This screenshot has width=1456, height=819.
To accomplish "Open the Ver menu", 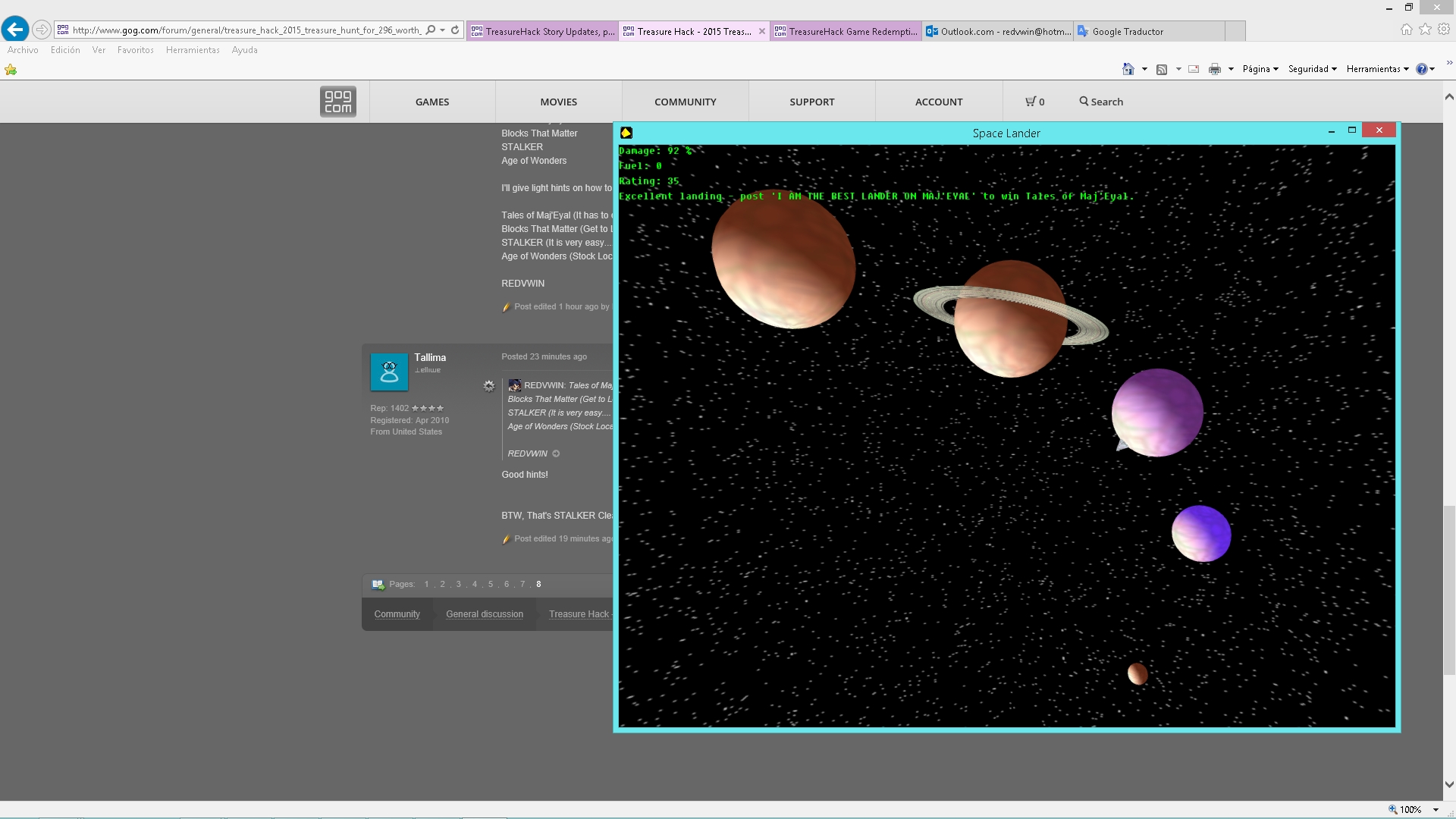I will pyautogui.click(x=99, y=50).
